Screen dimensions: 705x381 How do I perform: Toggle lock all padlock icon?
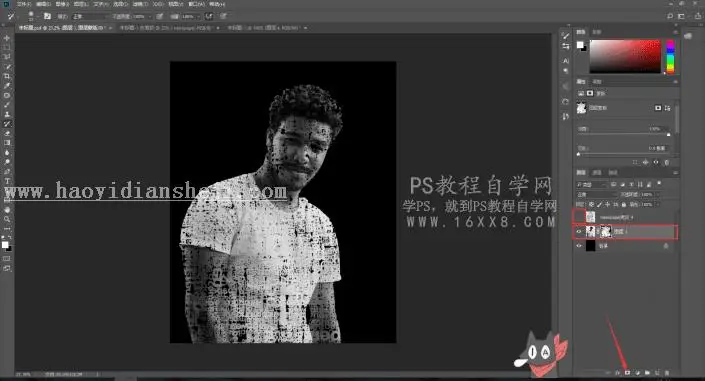[x=624, y=204]
